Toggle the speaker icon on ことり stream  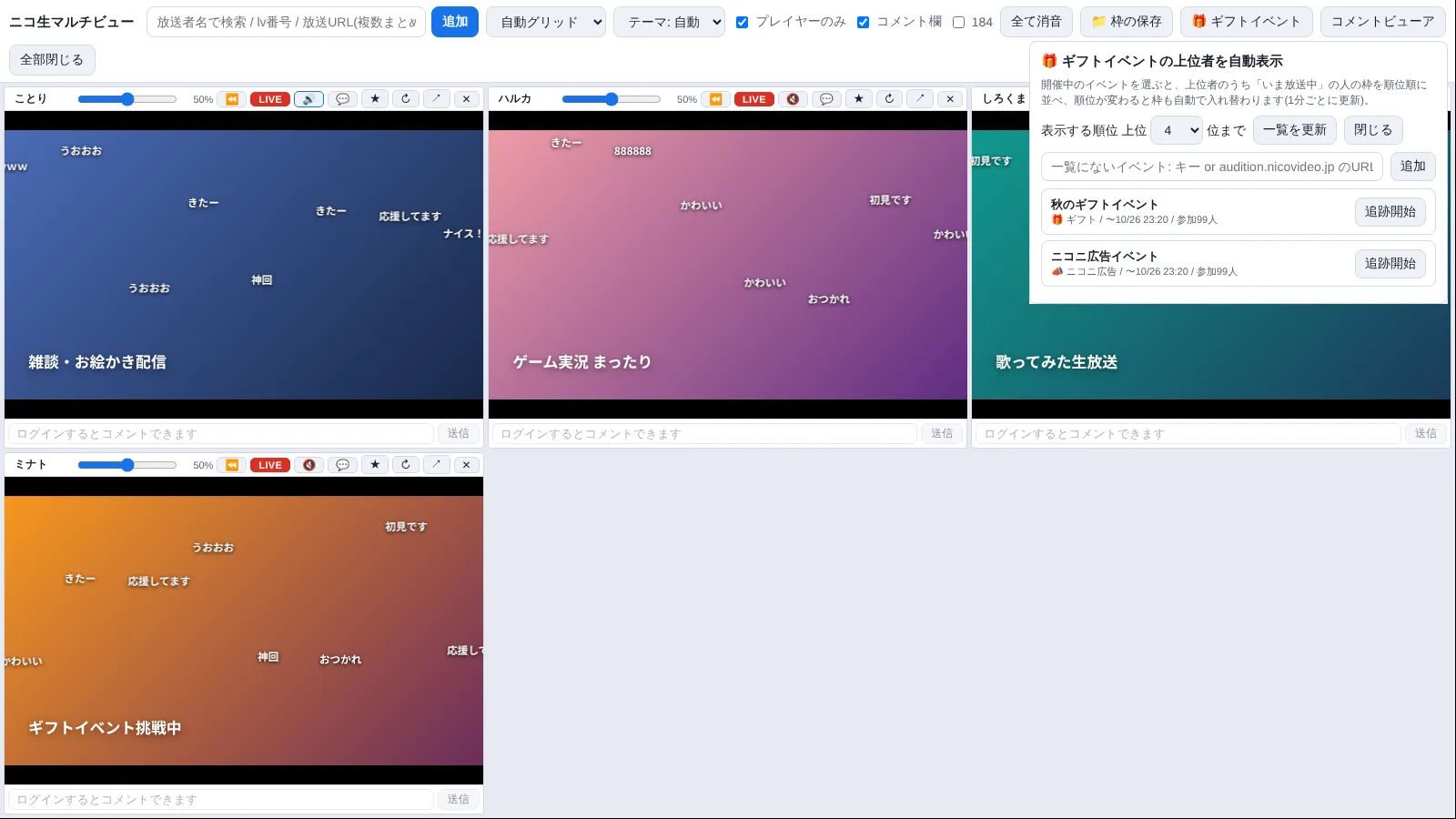pyautogui.click(x=308, y=99)
